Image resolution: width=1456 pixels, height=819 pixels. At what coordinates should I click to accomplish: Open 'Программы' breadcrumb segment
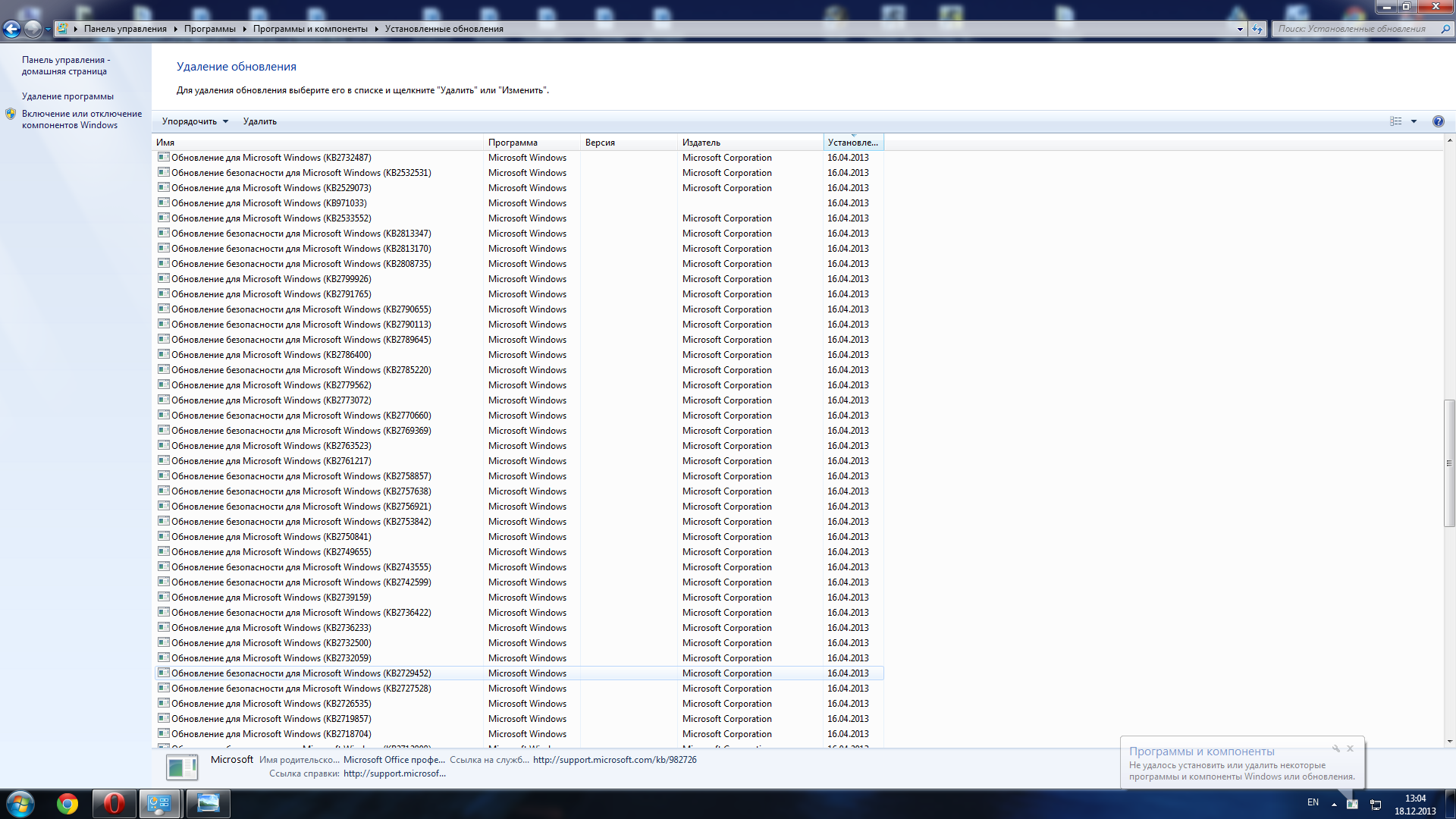209,29
